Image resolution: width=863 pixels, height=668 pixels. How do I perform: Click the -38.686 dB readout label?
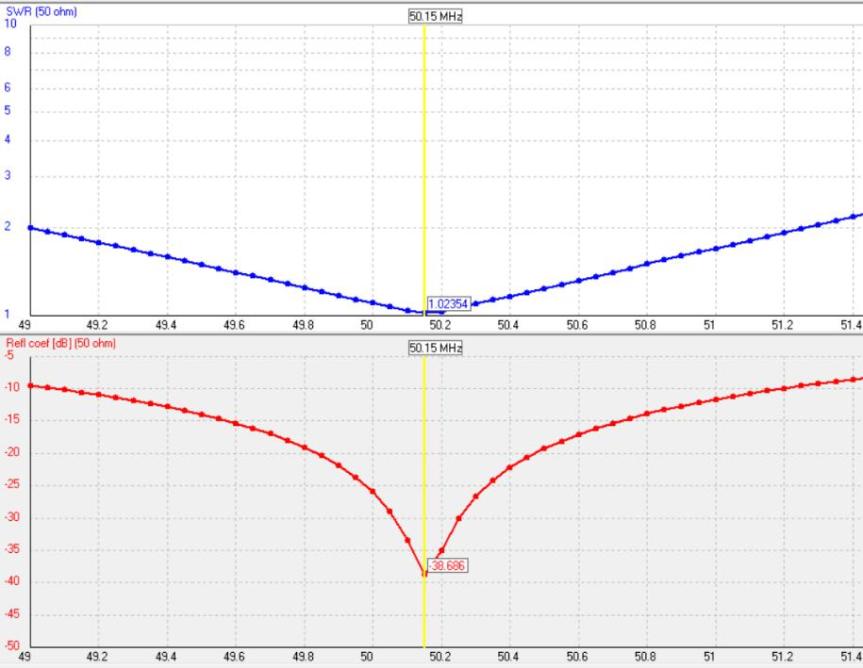tap(446, 563)
